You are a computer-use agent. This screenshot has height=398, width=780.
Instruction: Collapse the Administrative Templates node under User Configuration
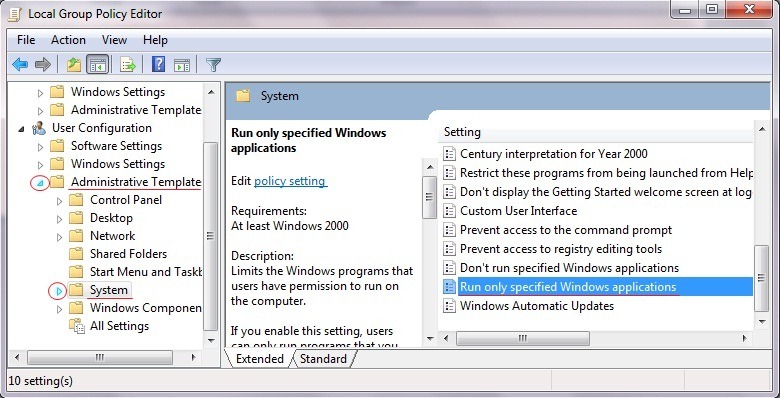tap(40, 183)
